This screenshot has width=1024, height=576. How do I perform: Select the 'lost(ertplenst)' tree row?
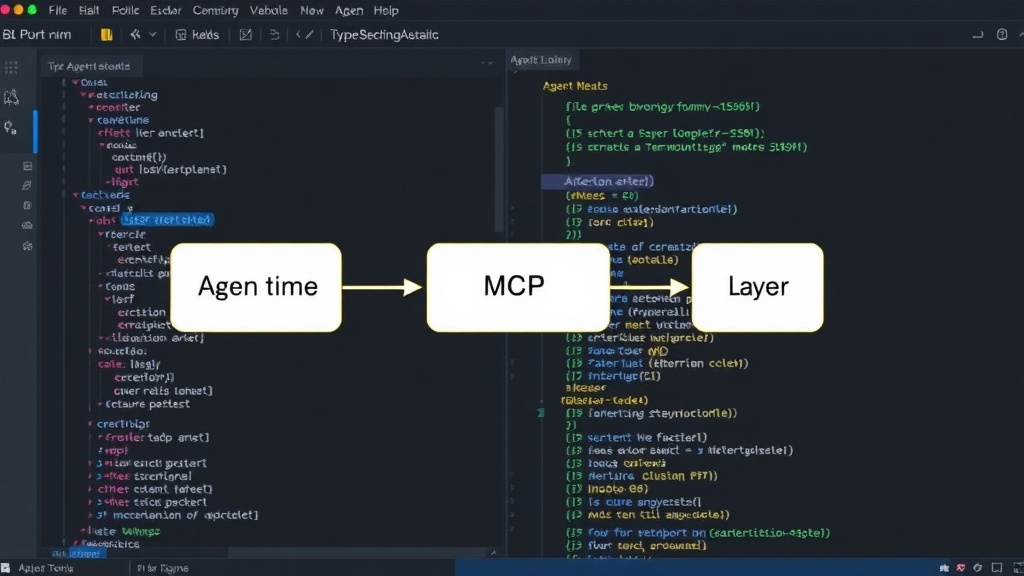[x=170, y=170]
